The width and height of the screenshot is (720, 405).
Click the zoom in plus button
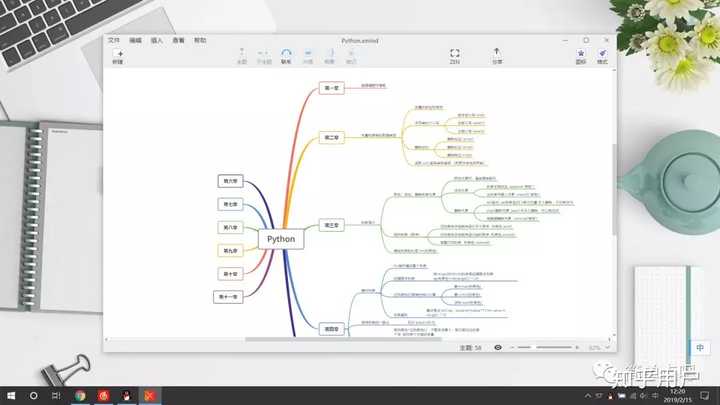(577, 348)
